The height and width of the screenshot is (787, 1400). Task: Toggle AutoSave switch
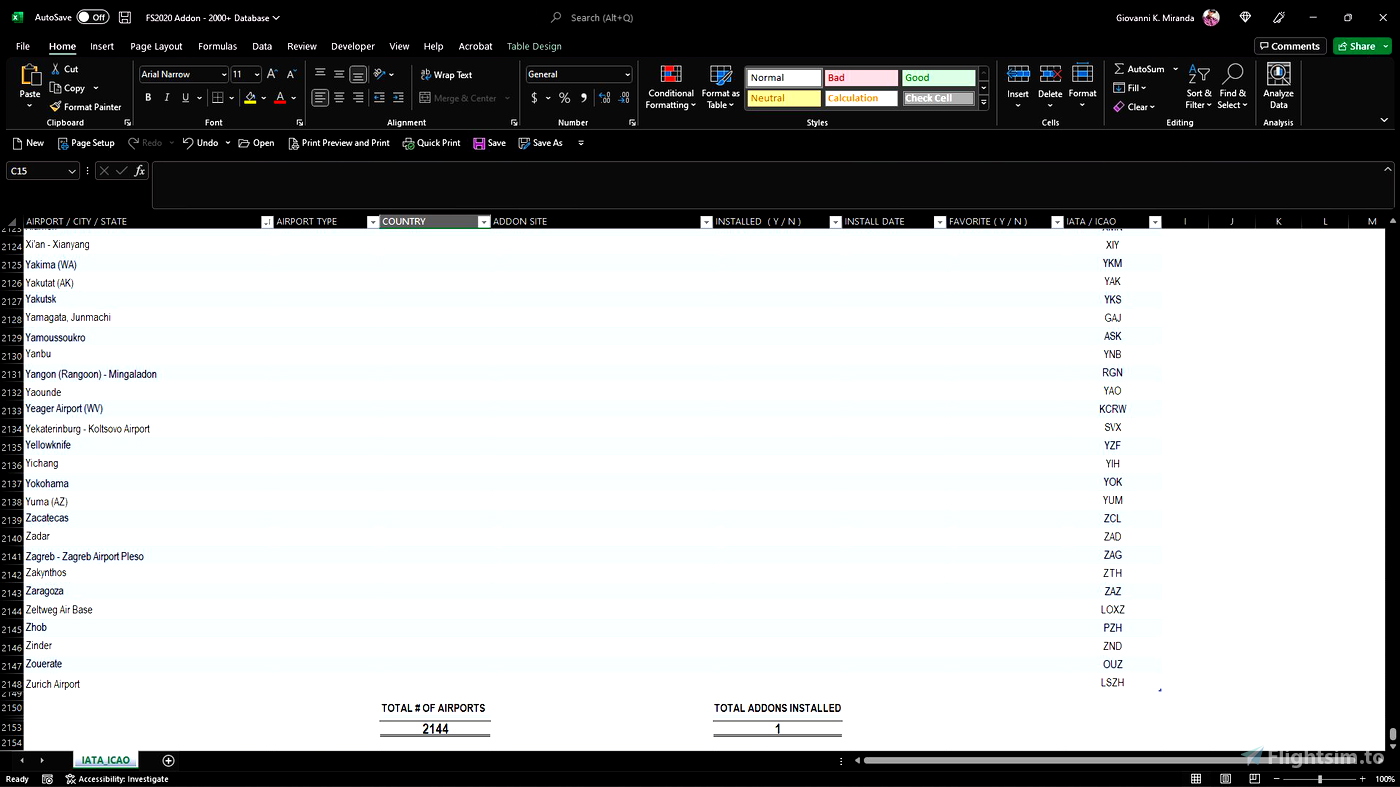tap(93, 17)
